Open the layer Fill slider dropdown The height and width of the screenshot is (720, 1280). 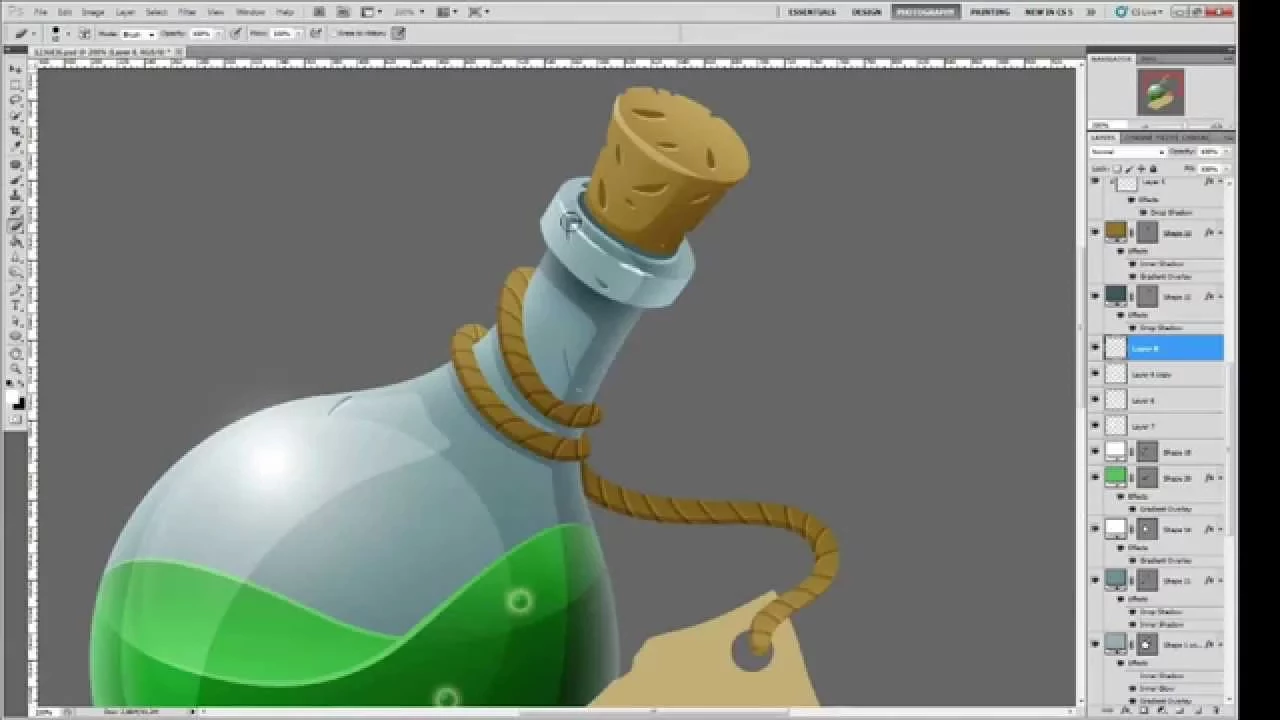(1226, 168)
